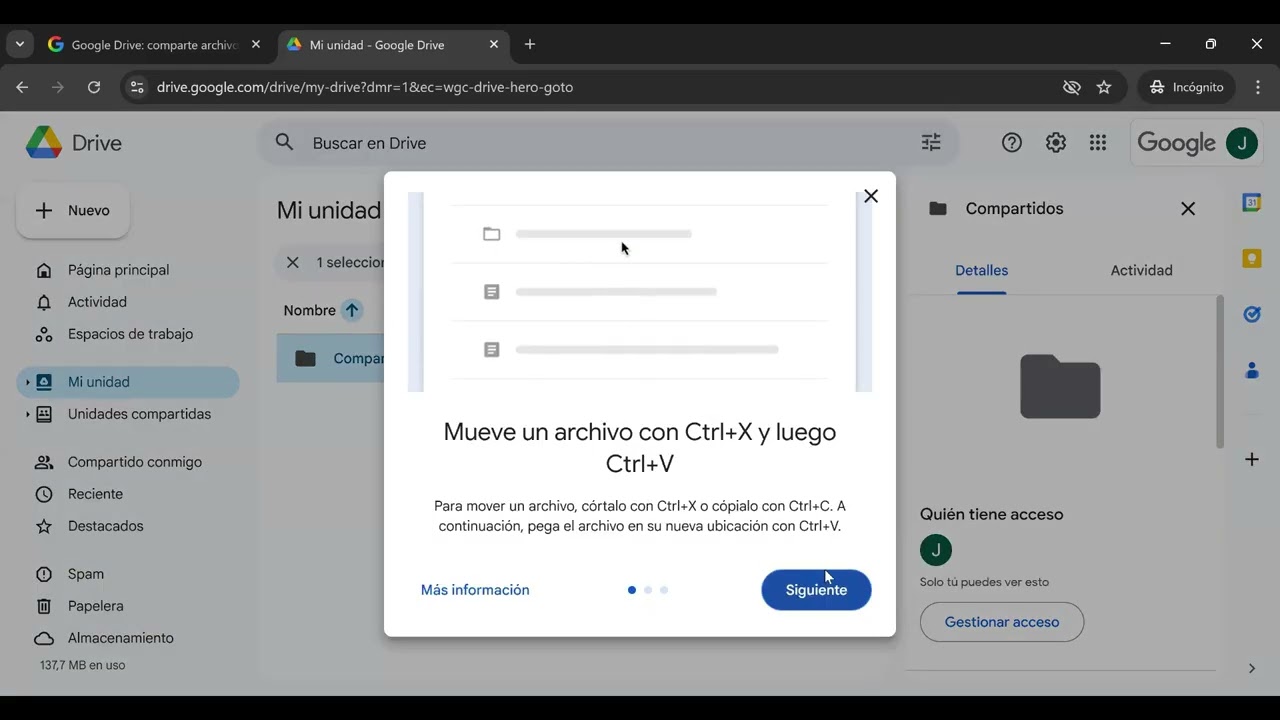
Task: Select the third dialog page dot
Action: coord(664,590)
